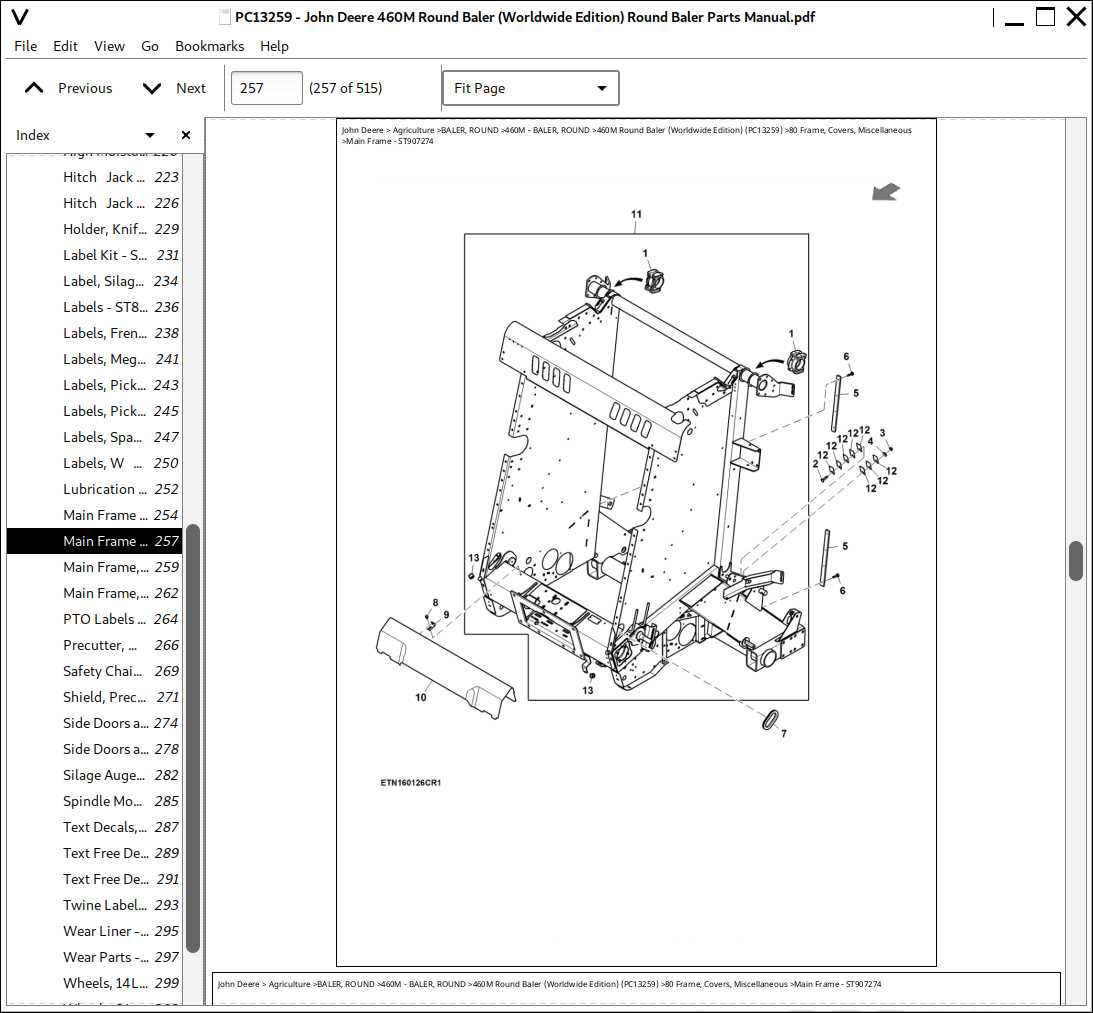Click the (257 of 515) page count text
Screen dimensions: 1093x1013
[x=346, y=89]
